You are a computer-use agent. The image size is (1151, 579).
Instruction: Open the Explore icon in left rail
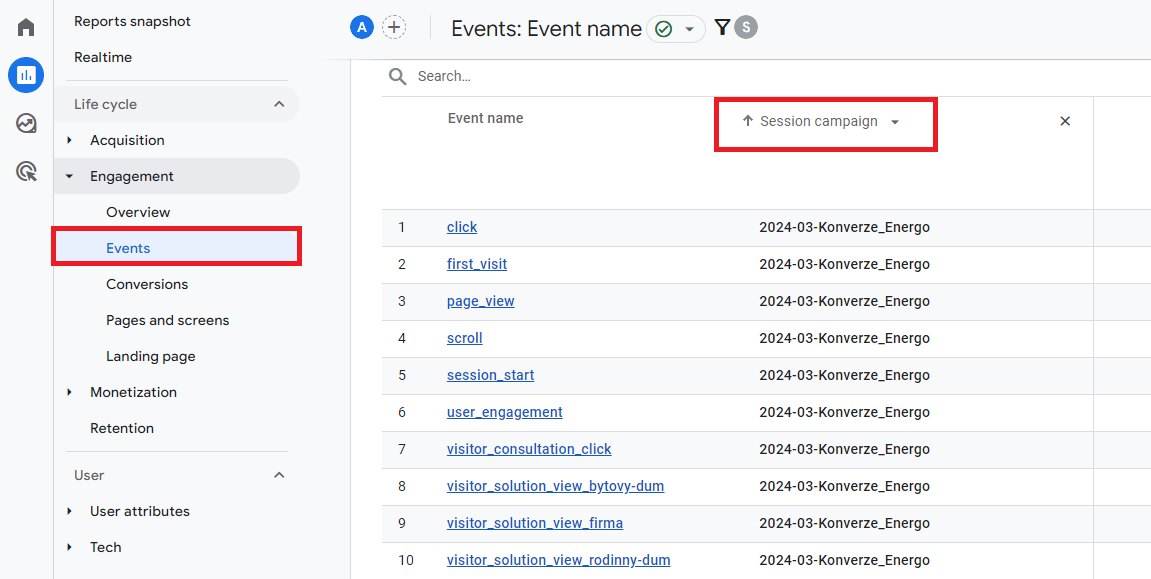tap(26, 123)
